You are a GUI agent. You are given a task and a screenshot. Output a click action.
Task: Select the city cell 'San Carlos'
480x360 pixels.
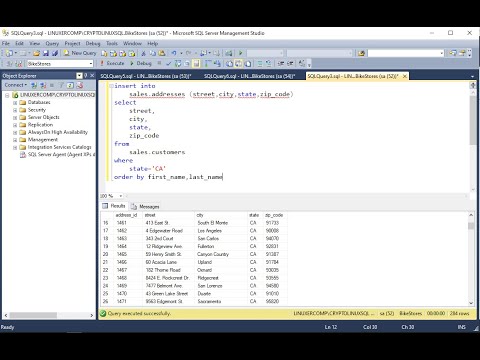221,239
